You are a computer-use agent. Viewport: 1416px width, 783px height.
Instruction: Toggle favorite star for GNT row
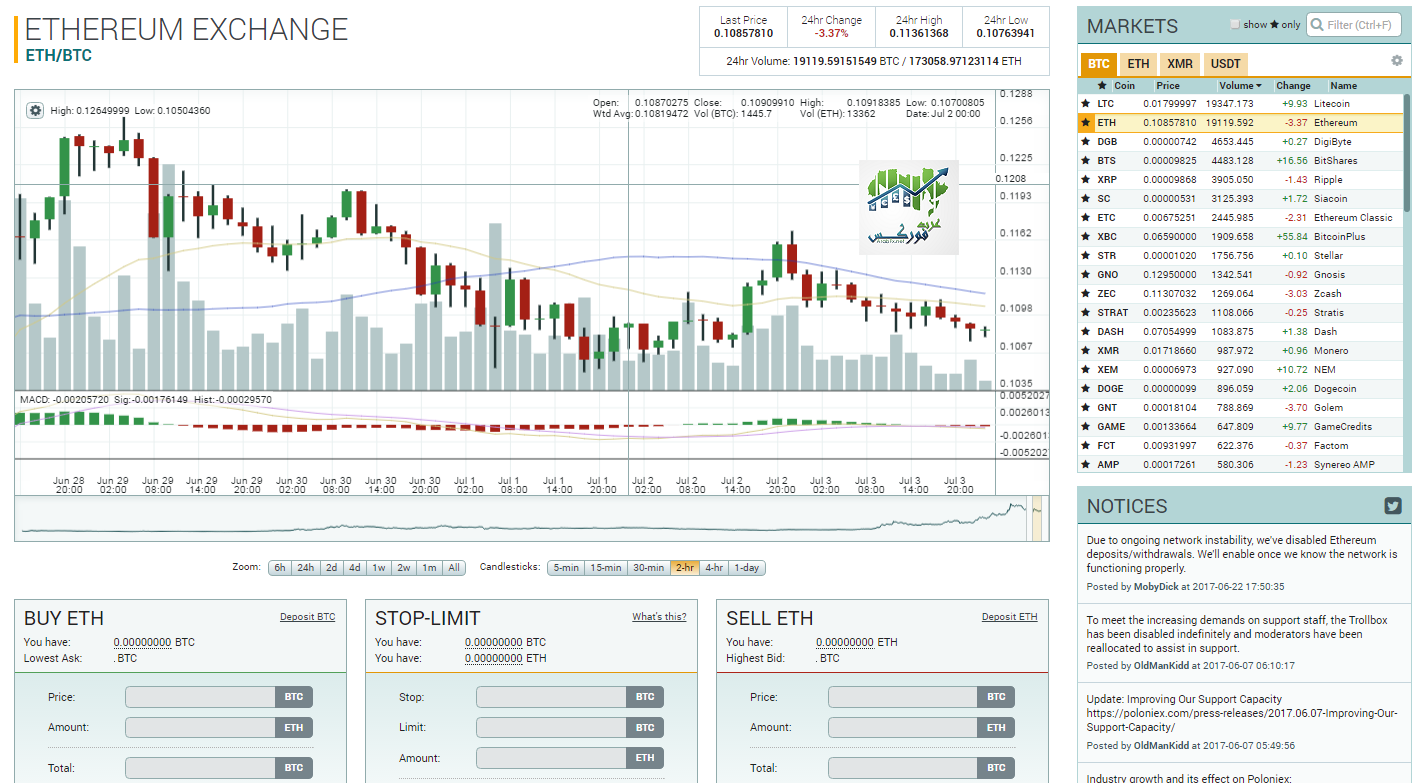1085,407
